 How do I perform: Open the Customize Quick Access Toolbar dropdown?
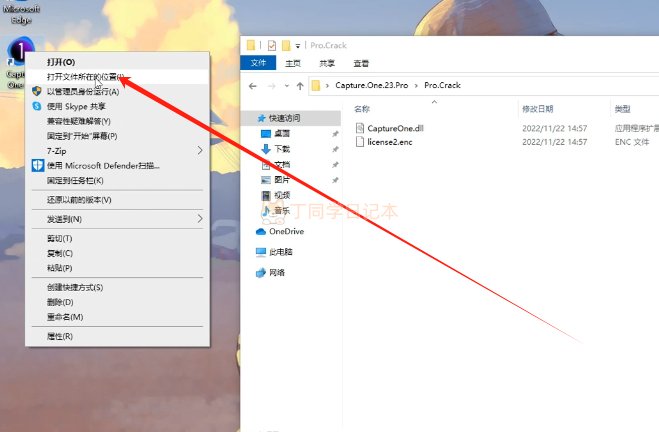(298, 46)
